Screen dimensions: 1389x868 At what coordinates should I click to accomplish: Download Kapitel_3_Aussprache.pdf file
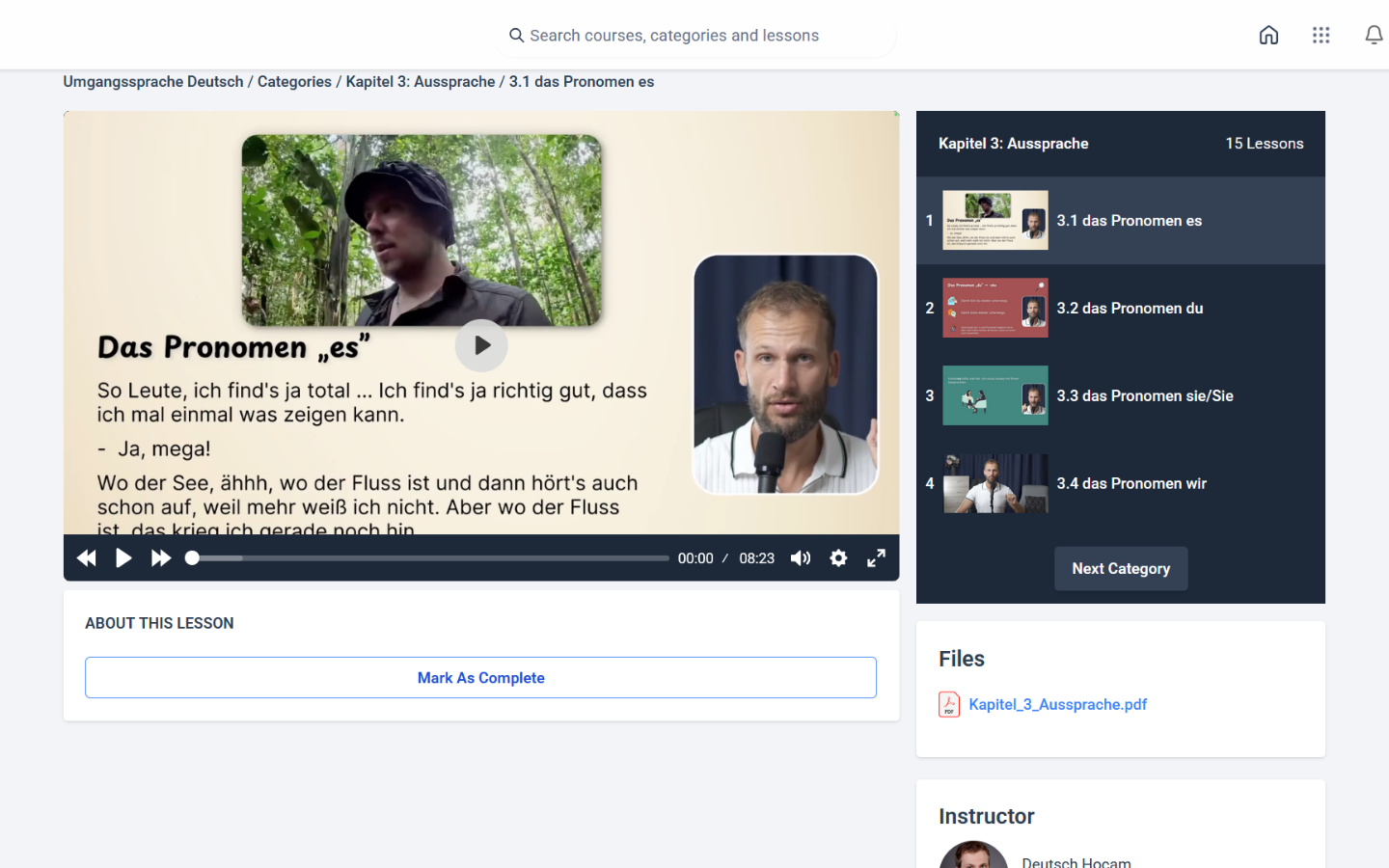1057,705
